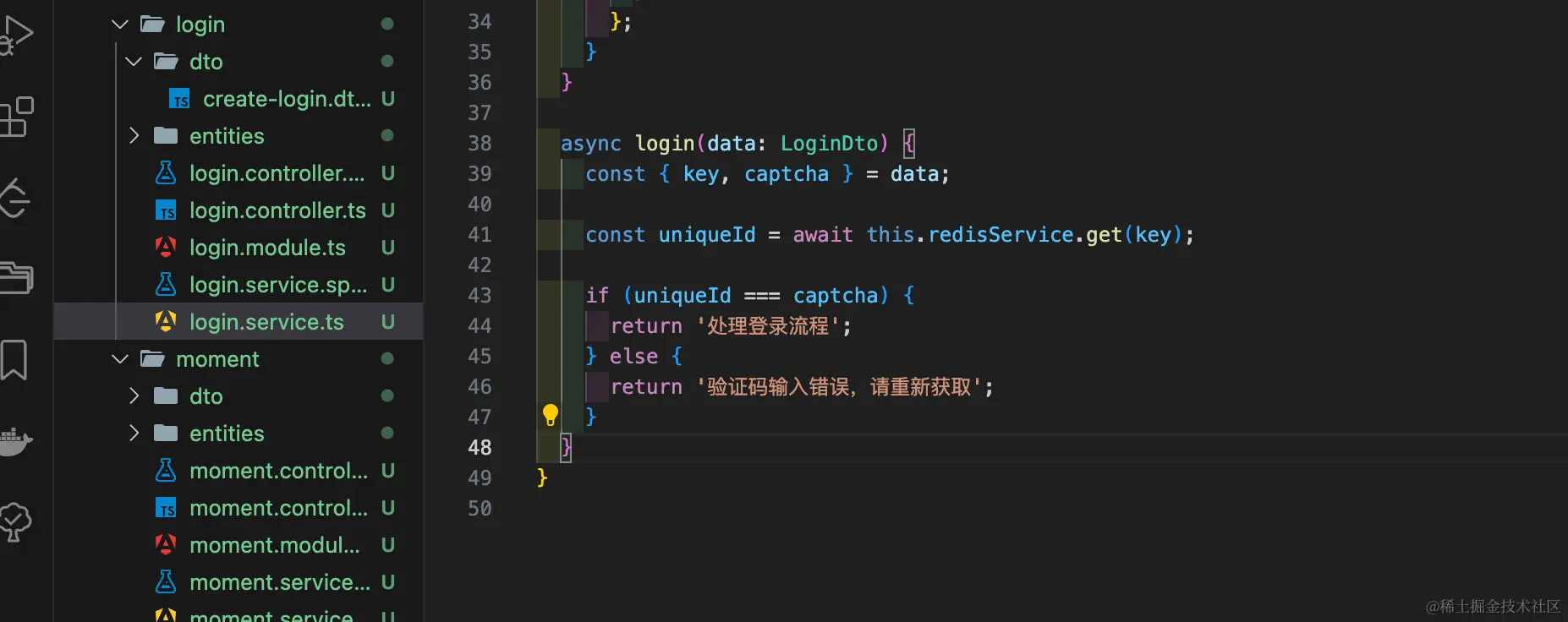Collapse the moment folder
This screenshot has width=1568, height=622.
click(120, 359)
